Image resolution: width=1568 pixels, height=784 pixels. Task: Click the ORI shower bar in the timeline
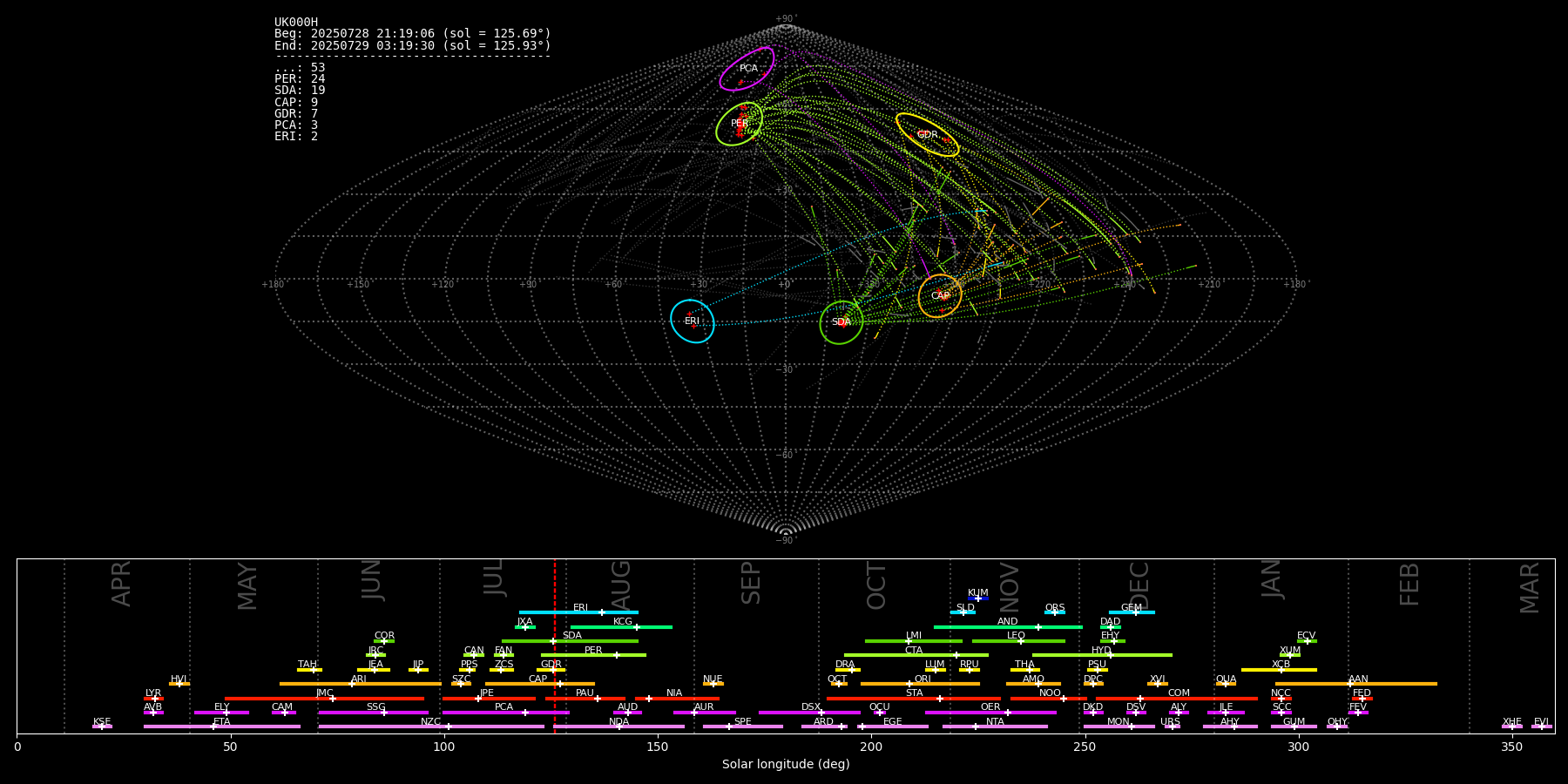tap(920, 684)
